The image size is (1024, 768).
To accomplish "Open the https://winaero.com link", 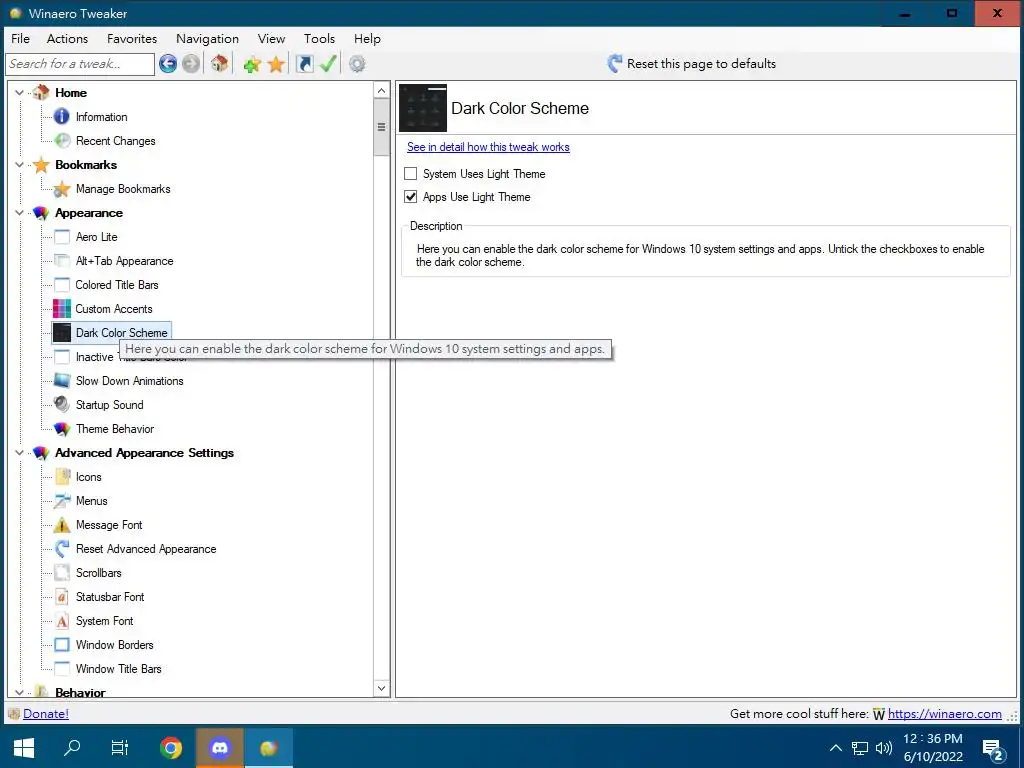I will (944, 714).
